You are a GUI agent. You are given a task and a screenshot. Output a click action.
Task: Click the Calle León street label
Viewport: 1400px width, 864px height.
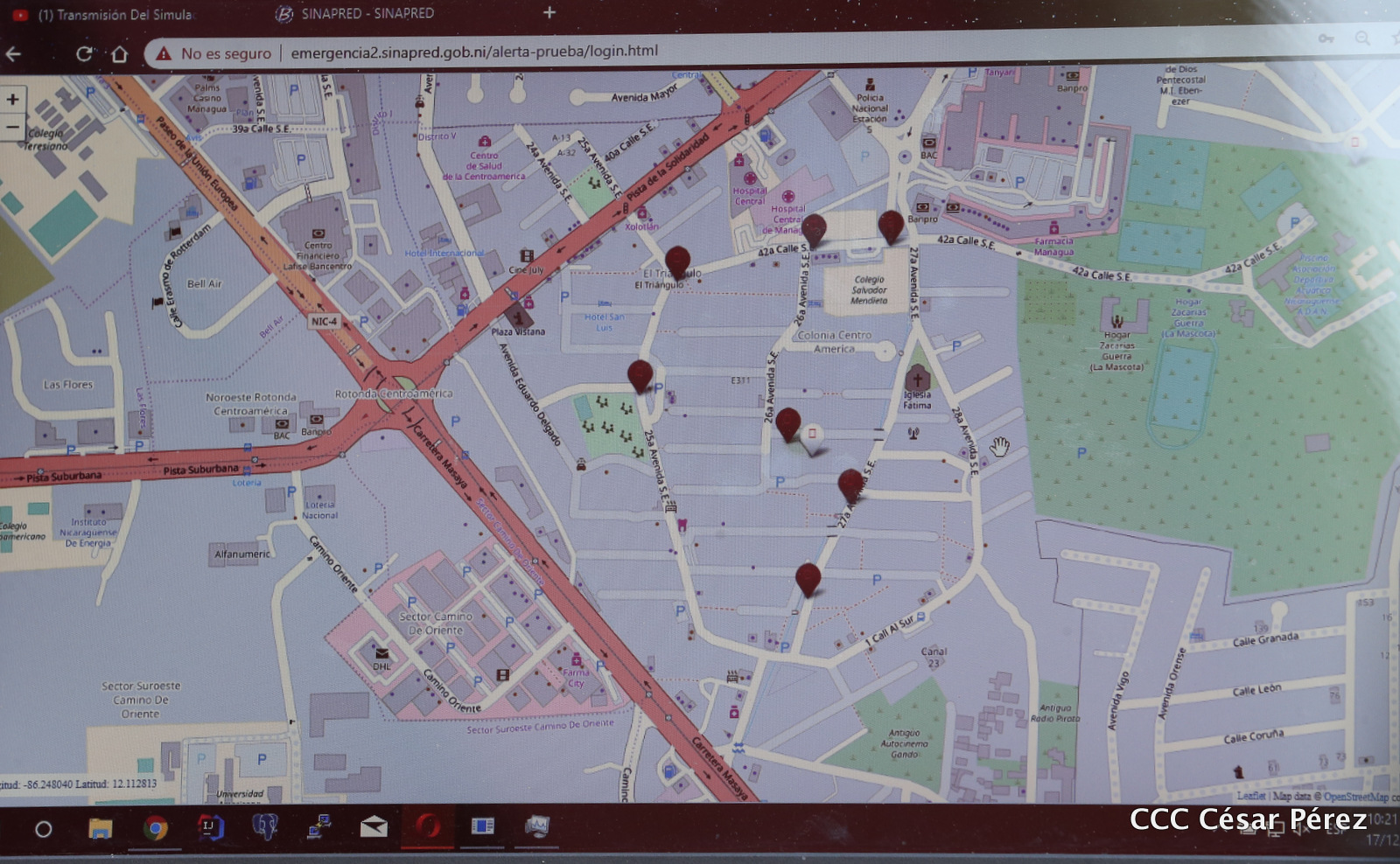(1256, 690)
